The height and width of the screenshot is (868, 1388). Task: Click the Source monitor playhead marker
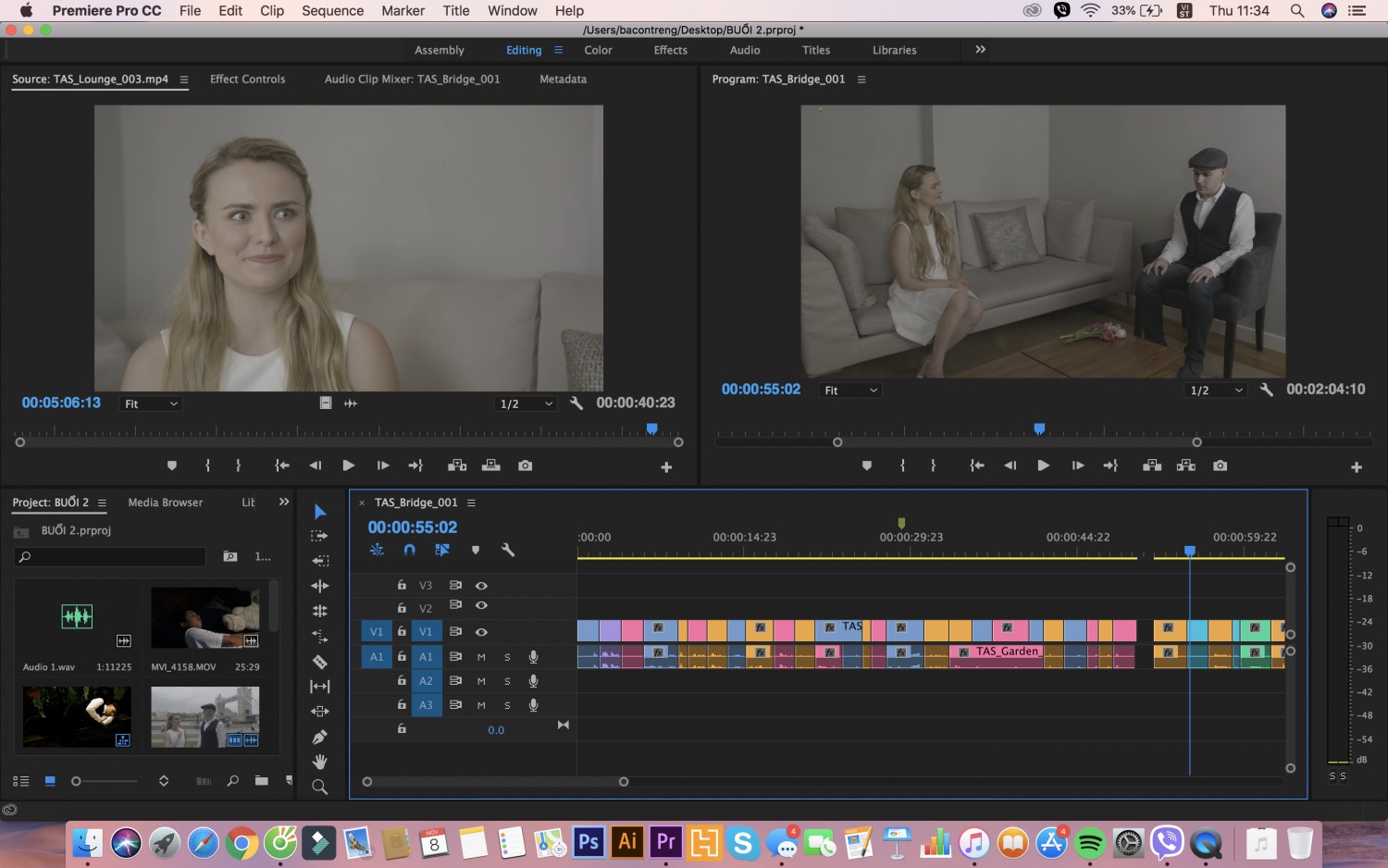click(652, 428)
